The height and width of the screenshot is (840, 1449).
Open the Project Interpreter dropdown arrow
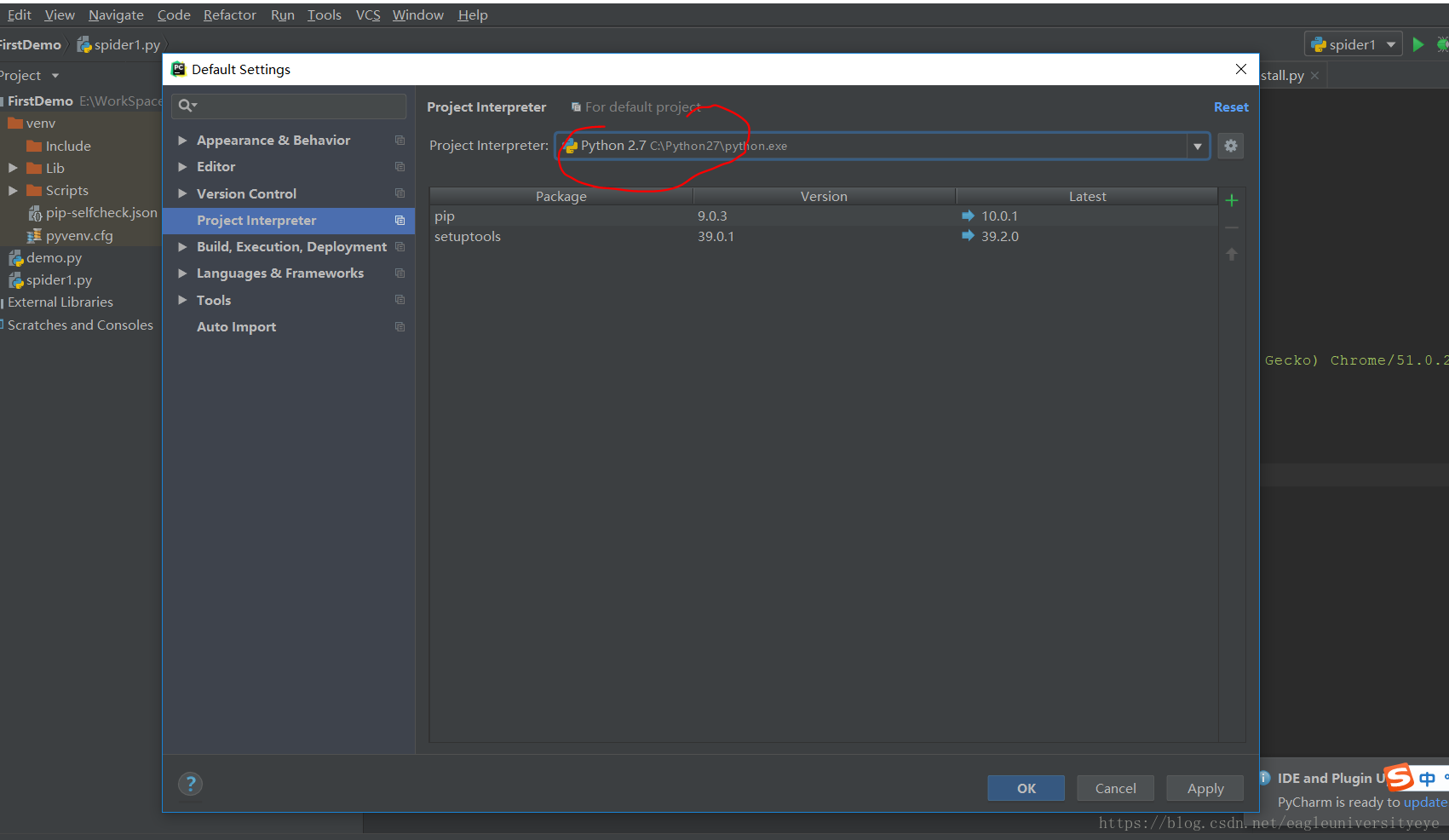pos(1198,146)
